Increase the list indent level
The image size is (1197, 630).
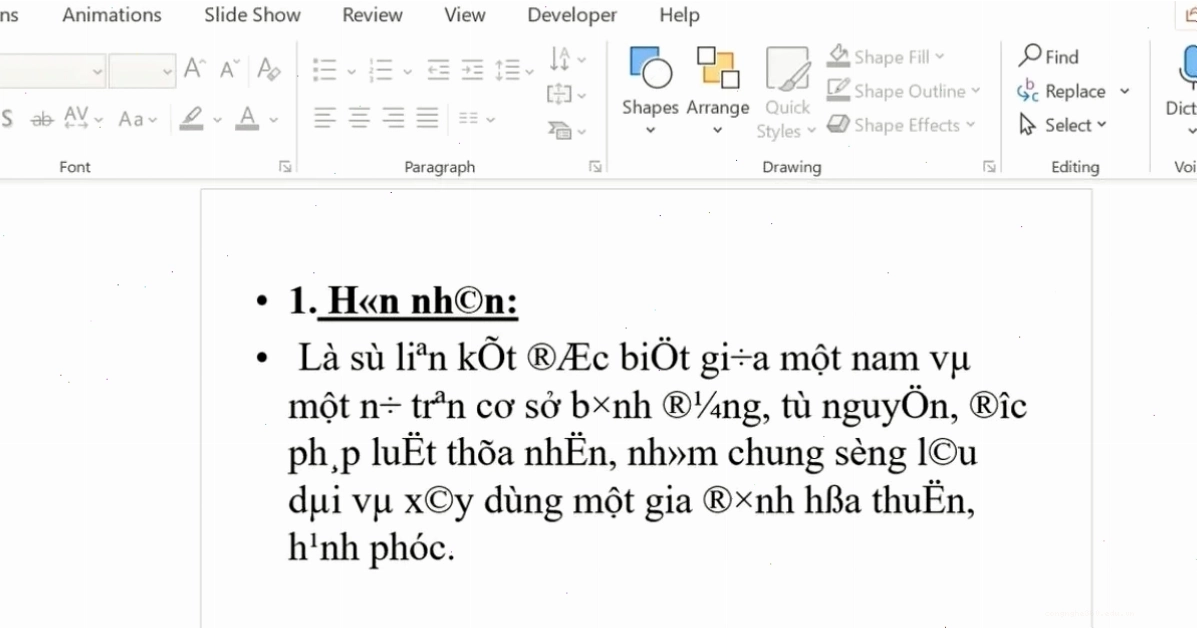point(473,70)
